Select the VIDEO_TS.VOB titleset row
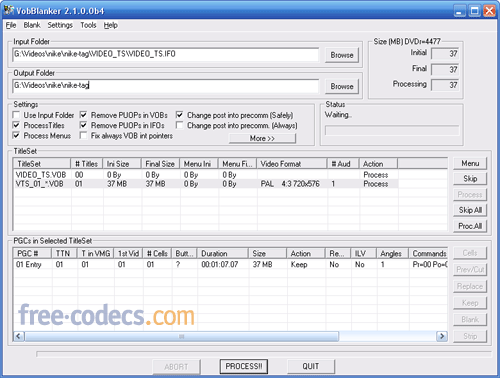The width and height of the screenshot is (500, 378). [x=207, y=175]
